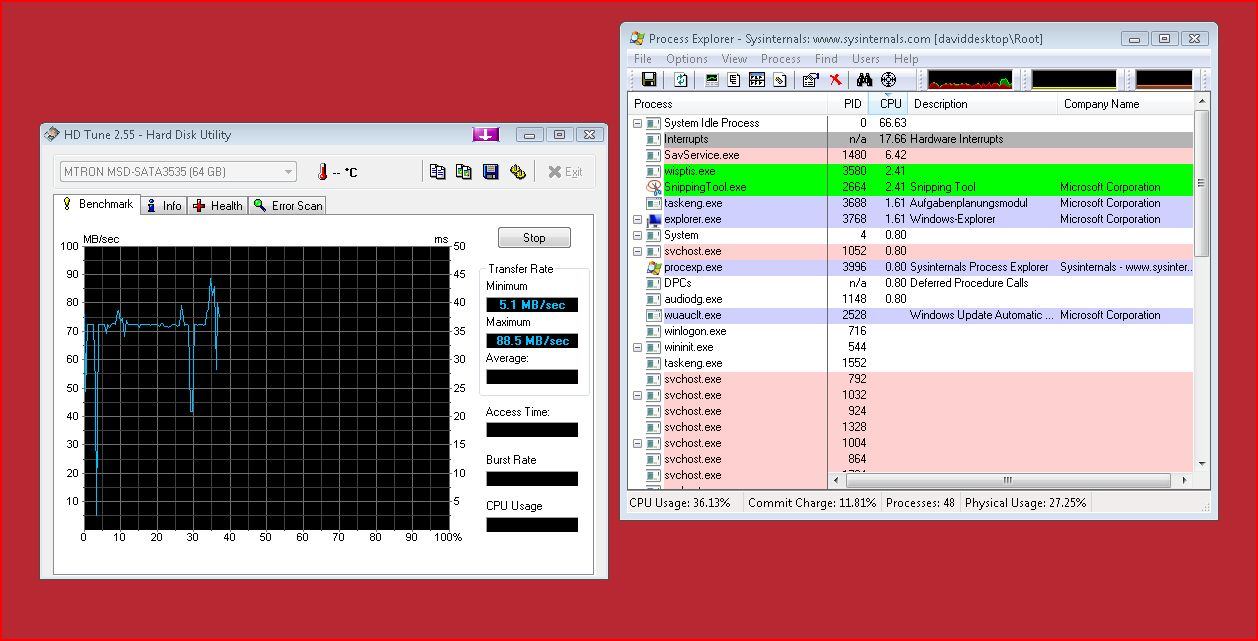Viewport: 1258px width, 641px height.
Task: Click floppy disk save icon in HD Tune
Action: click(490, 172)
